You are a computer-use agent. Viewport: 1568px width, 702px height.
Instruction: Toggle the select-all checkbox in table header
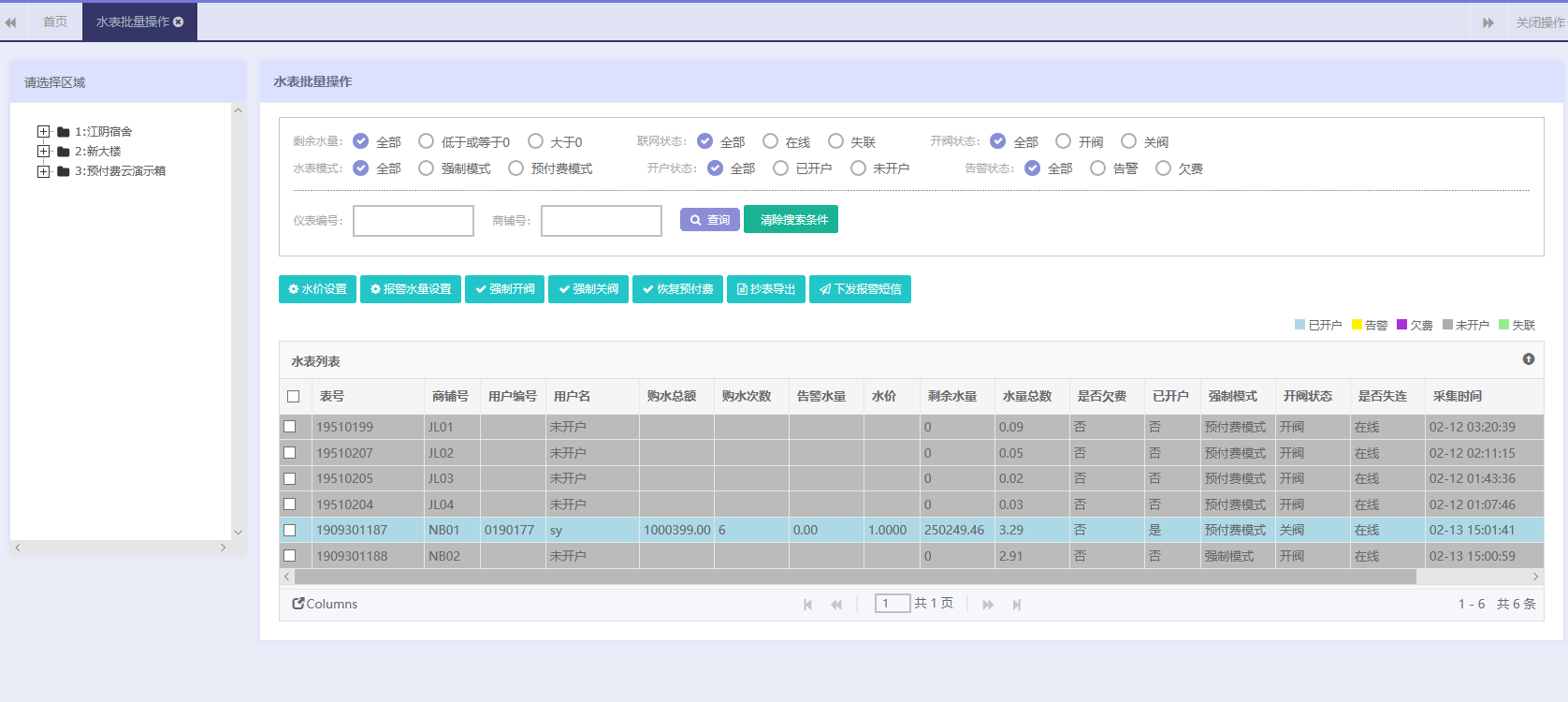coord(294,396)
